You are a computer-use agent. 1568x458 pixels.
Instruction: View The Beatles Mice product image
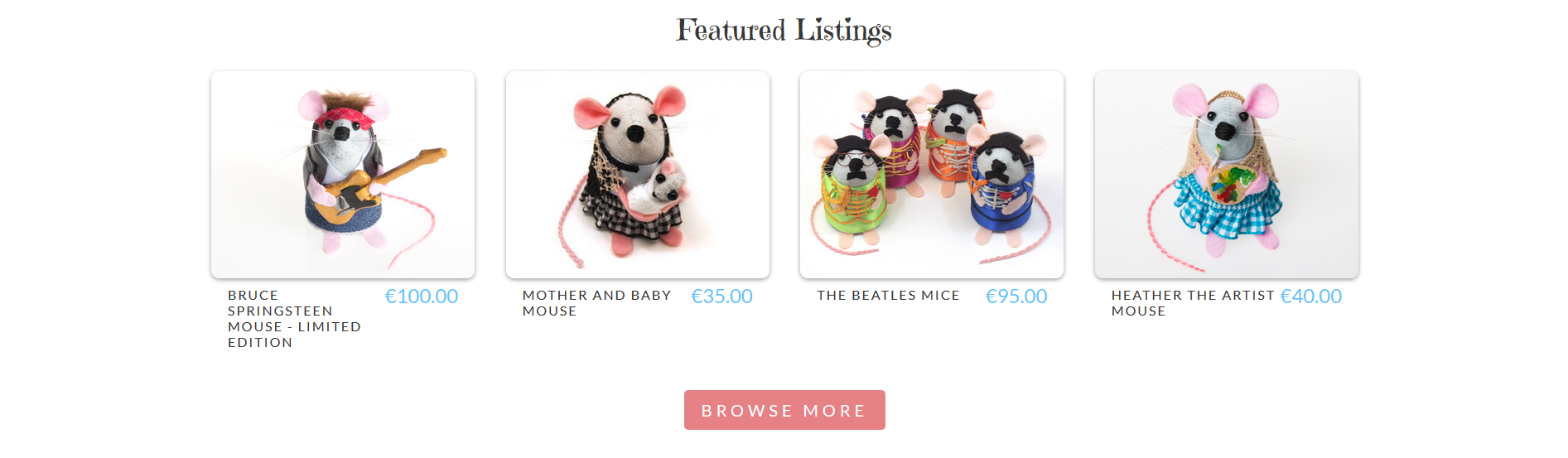coord(932,175)
